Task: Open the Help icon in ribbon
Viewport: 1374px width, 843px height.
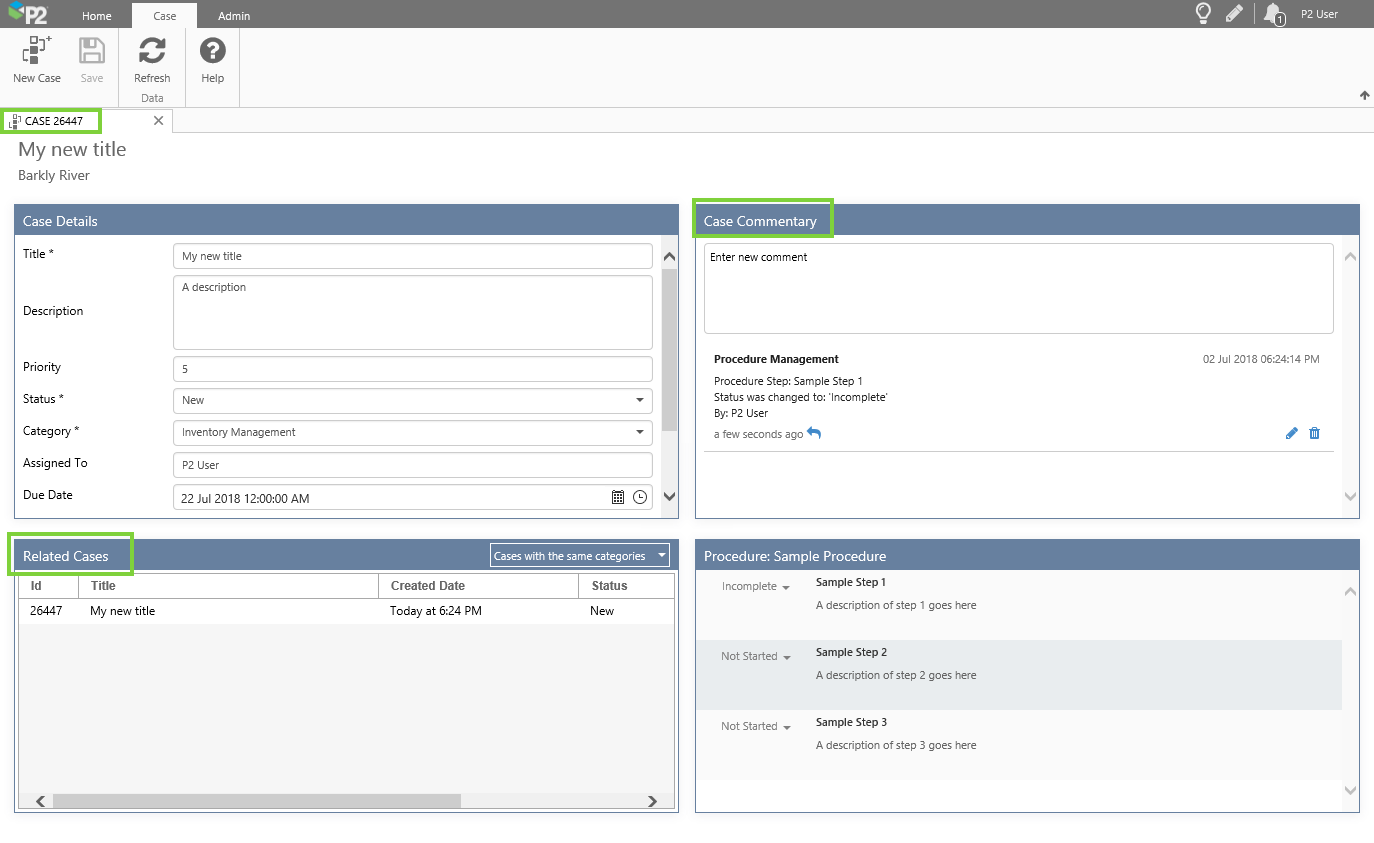Action: 212,52
